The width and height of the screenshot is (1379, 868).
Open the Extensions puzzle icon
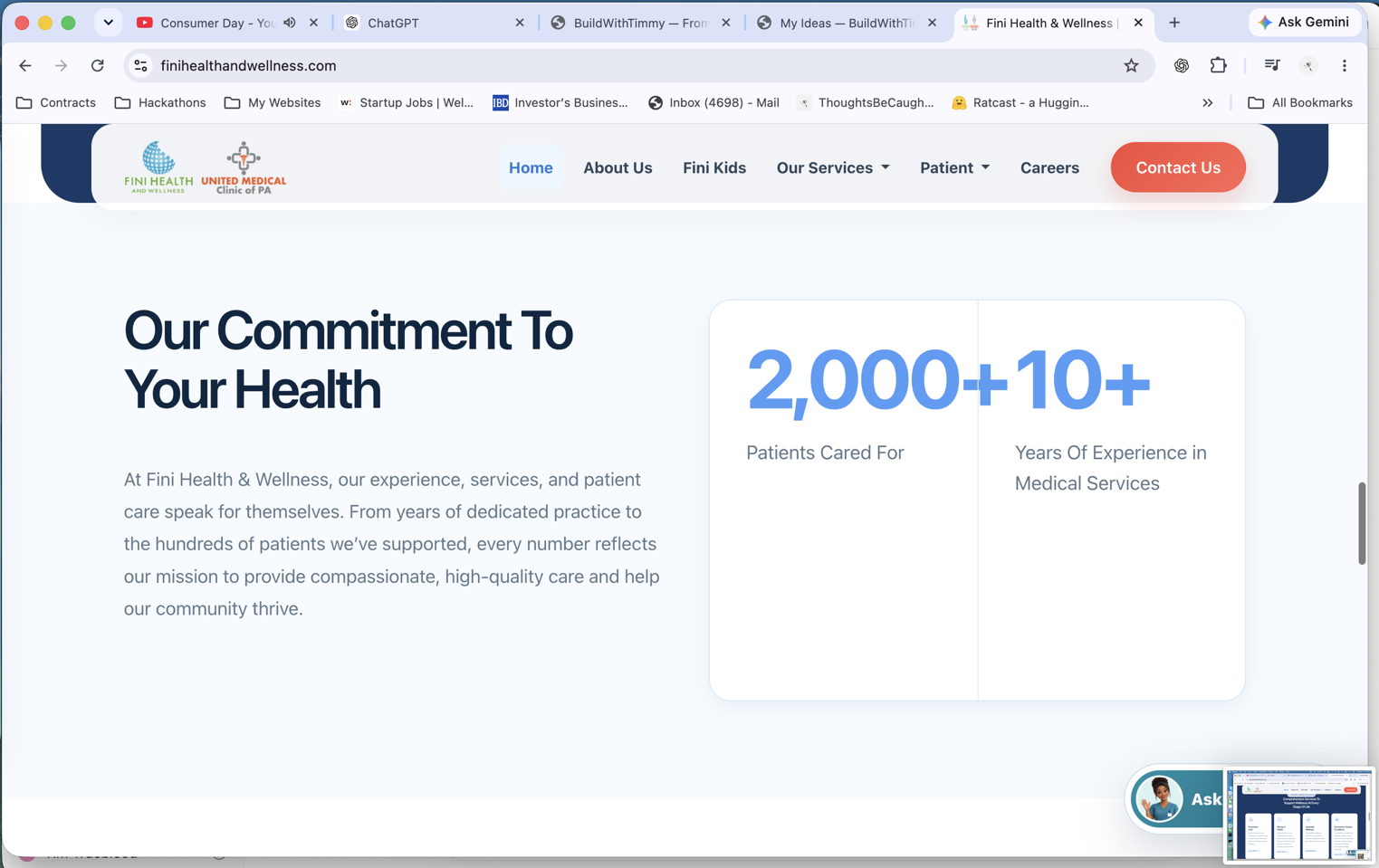(x=1219, y=66)
